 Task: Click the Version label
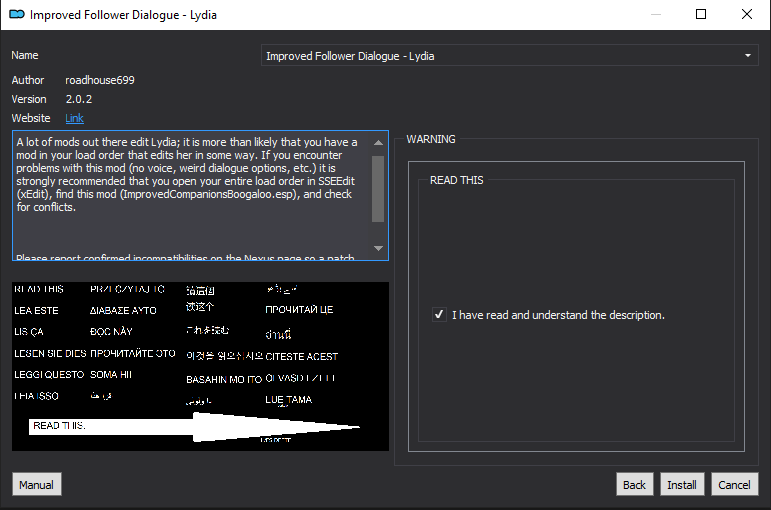(x=29, y=99)
